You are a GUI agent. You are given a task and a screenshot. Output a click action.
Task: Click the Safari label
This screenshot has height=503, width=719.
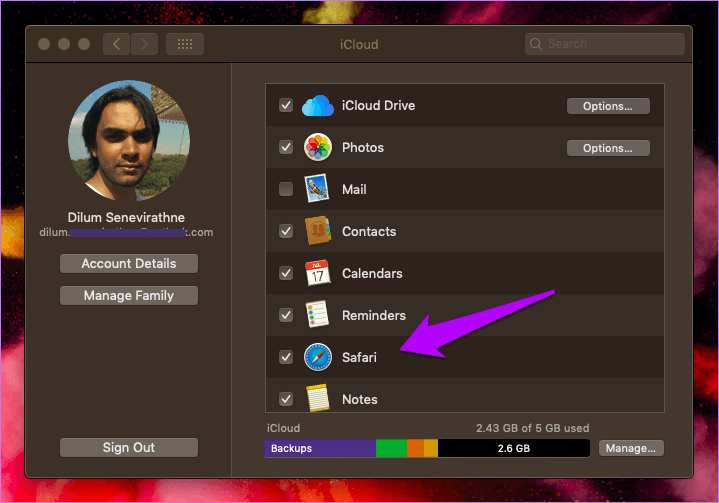coord(359,357)
